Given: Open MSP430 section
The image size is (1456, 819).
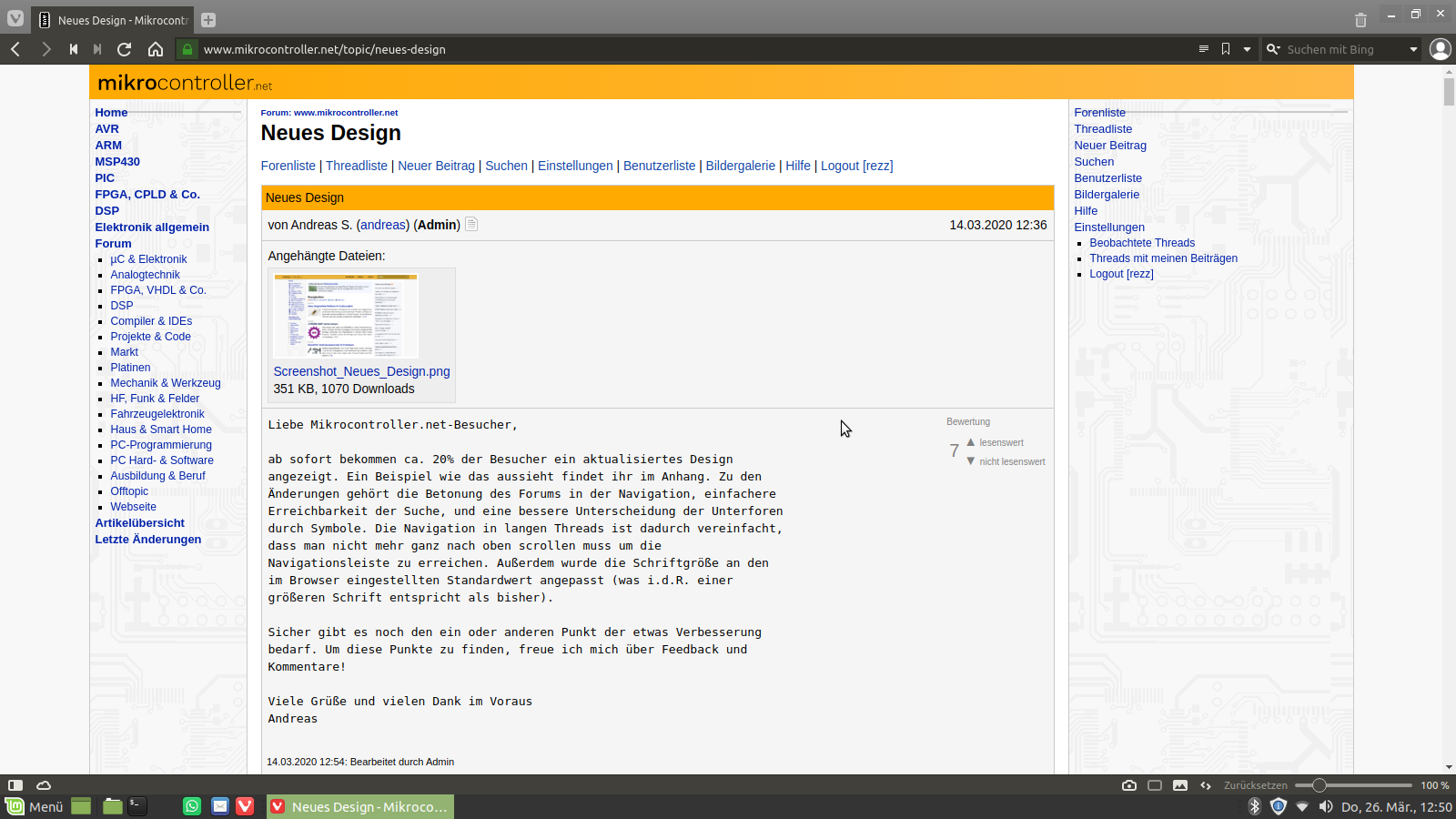Looking at the screenshot, I should click(x=117, y=161).
